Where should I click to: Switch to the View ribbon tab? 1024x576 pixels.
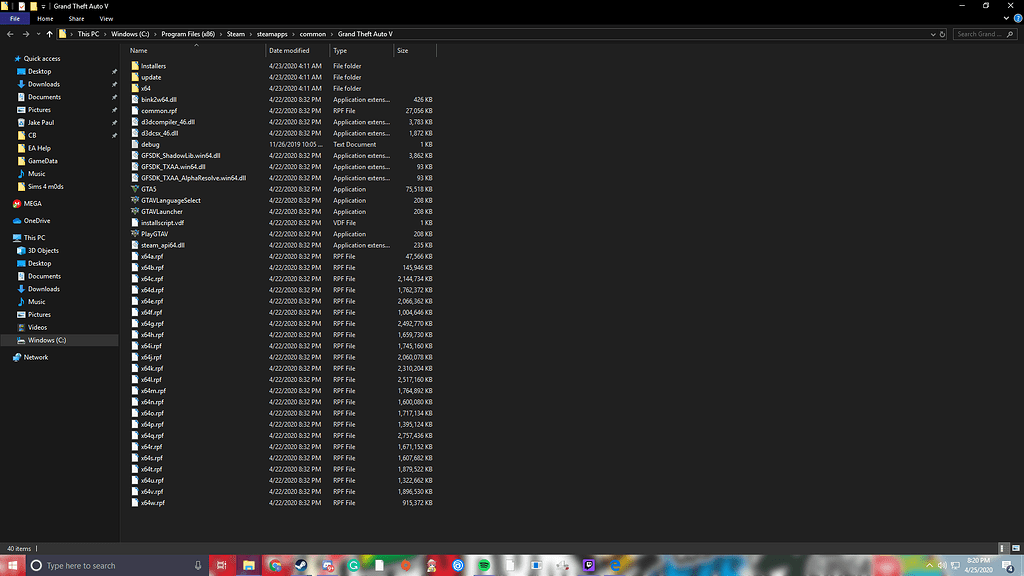[106, 18]
